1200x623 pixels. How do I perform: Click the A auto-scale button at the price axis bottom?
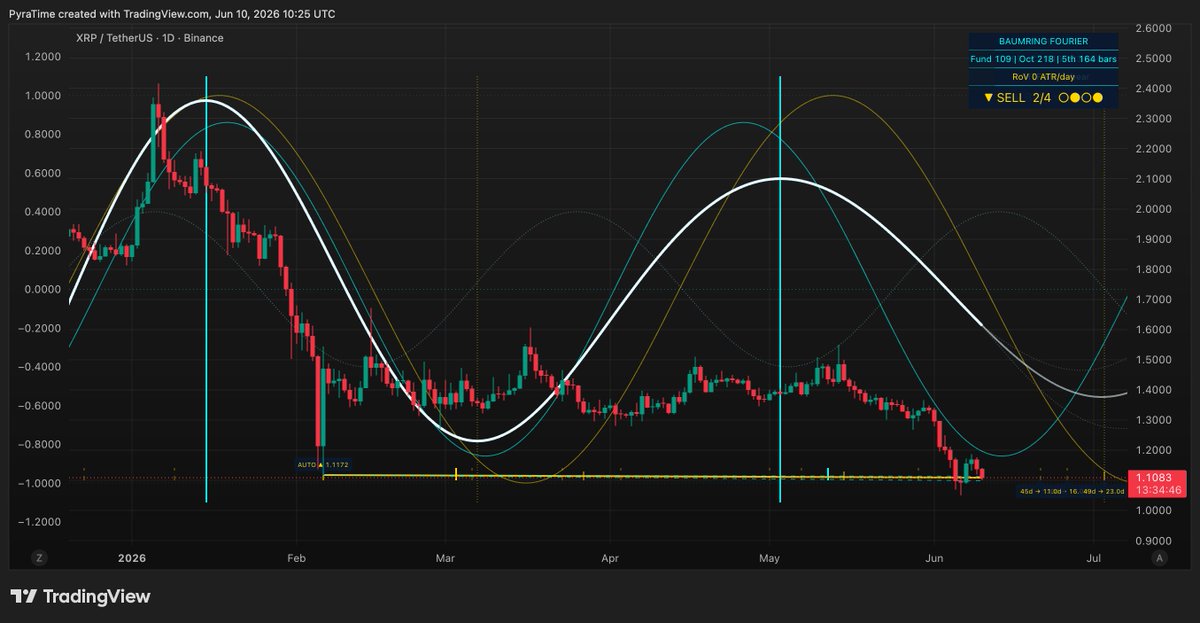tap(1159, 557)
